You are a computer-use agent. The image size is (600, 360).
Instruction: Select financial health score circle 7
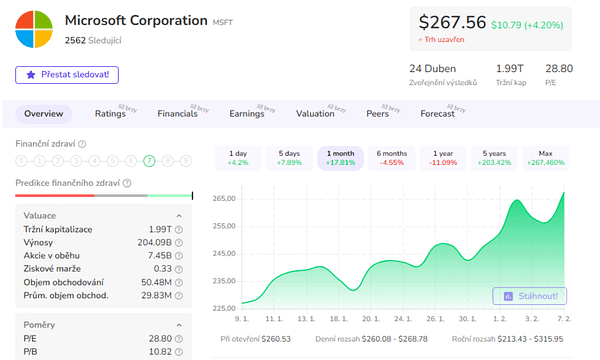tap(149, 161)
